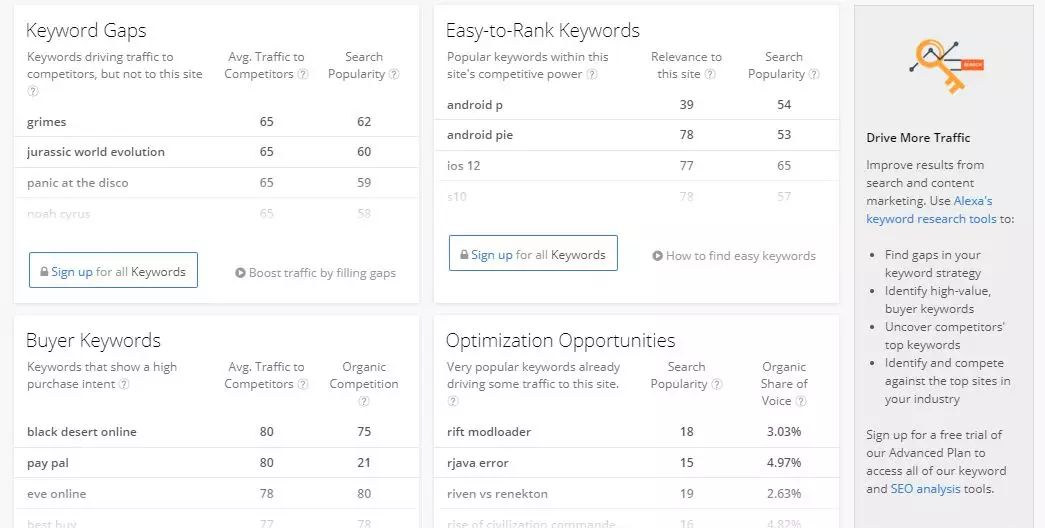Select jurassic world evolution keyword

[96, 152]
